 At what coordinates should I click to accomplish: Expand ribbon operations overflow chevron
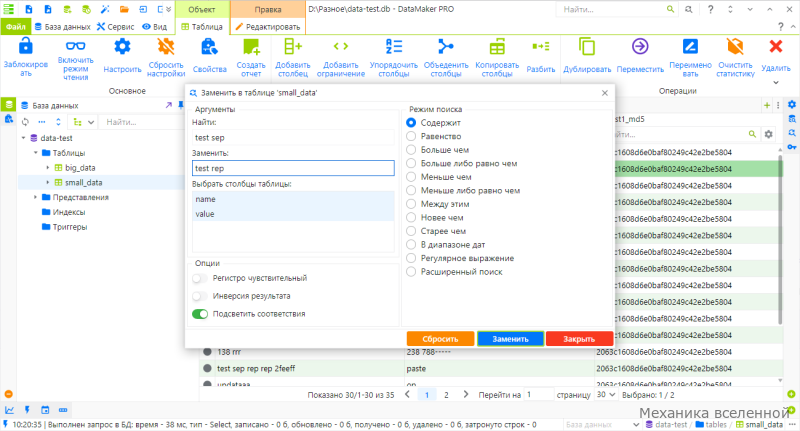776,83
